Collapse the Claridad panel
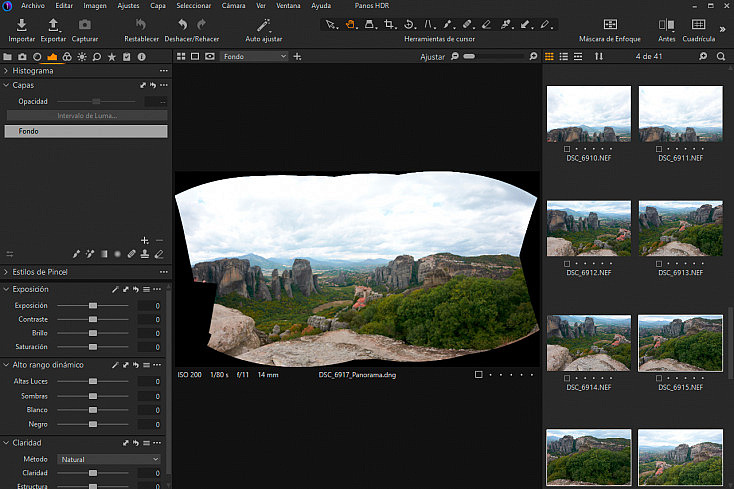Screen dimensions: 734x489 (6, 443)
